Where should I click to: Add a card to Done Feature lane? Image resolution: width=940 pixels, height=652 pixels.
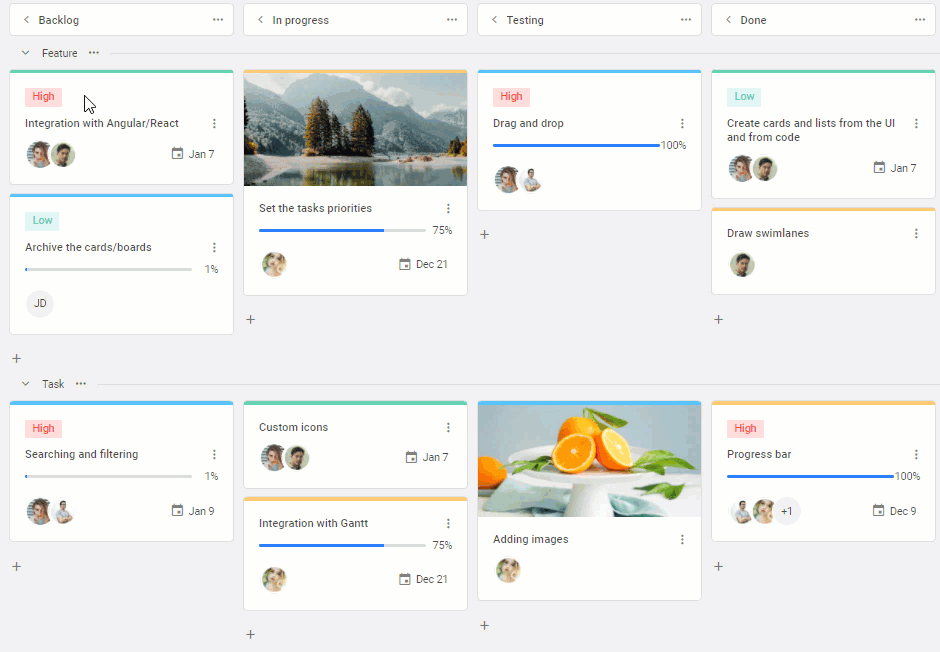tap(718, 319)
